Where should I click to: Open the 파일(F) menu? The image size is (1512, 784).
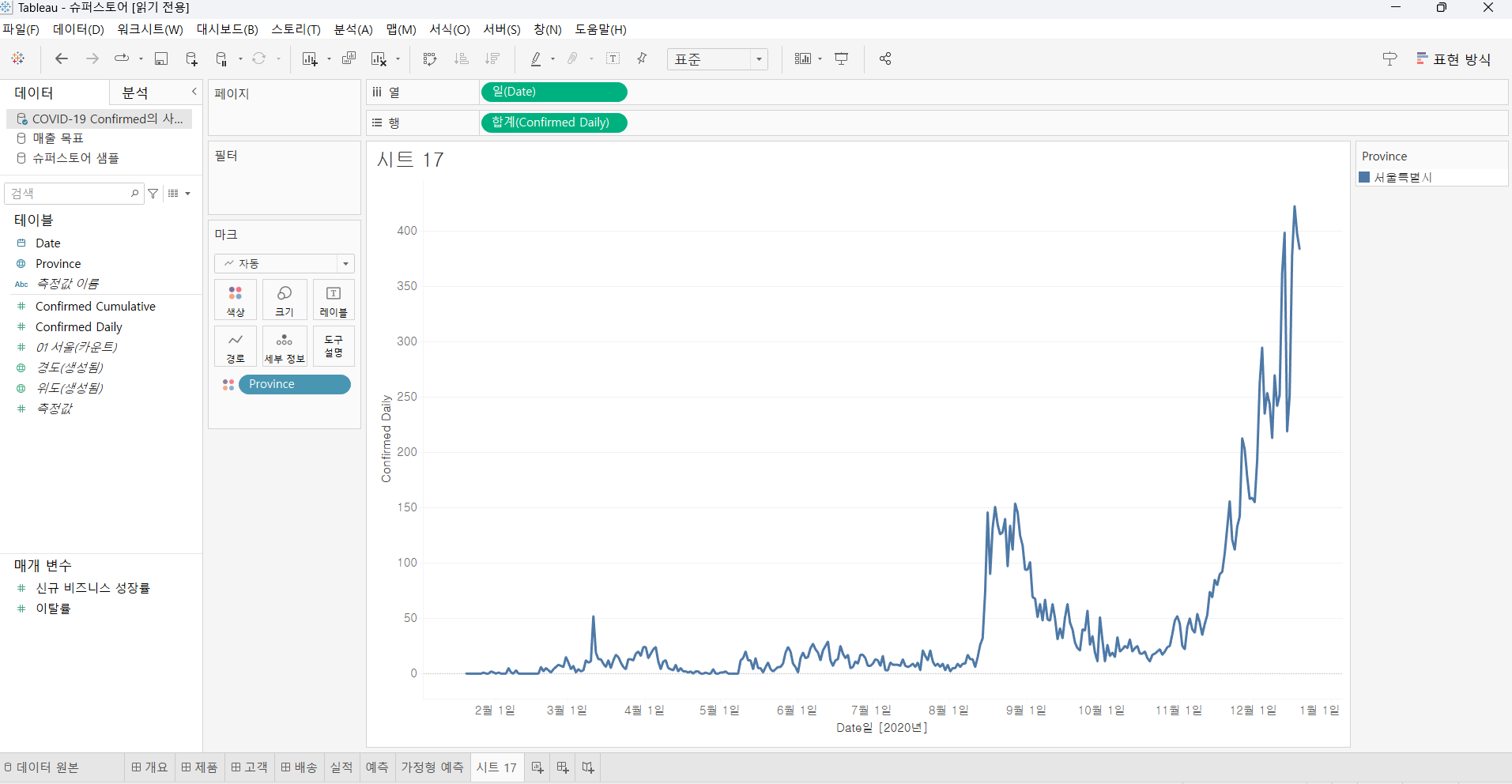(21, 29)
